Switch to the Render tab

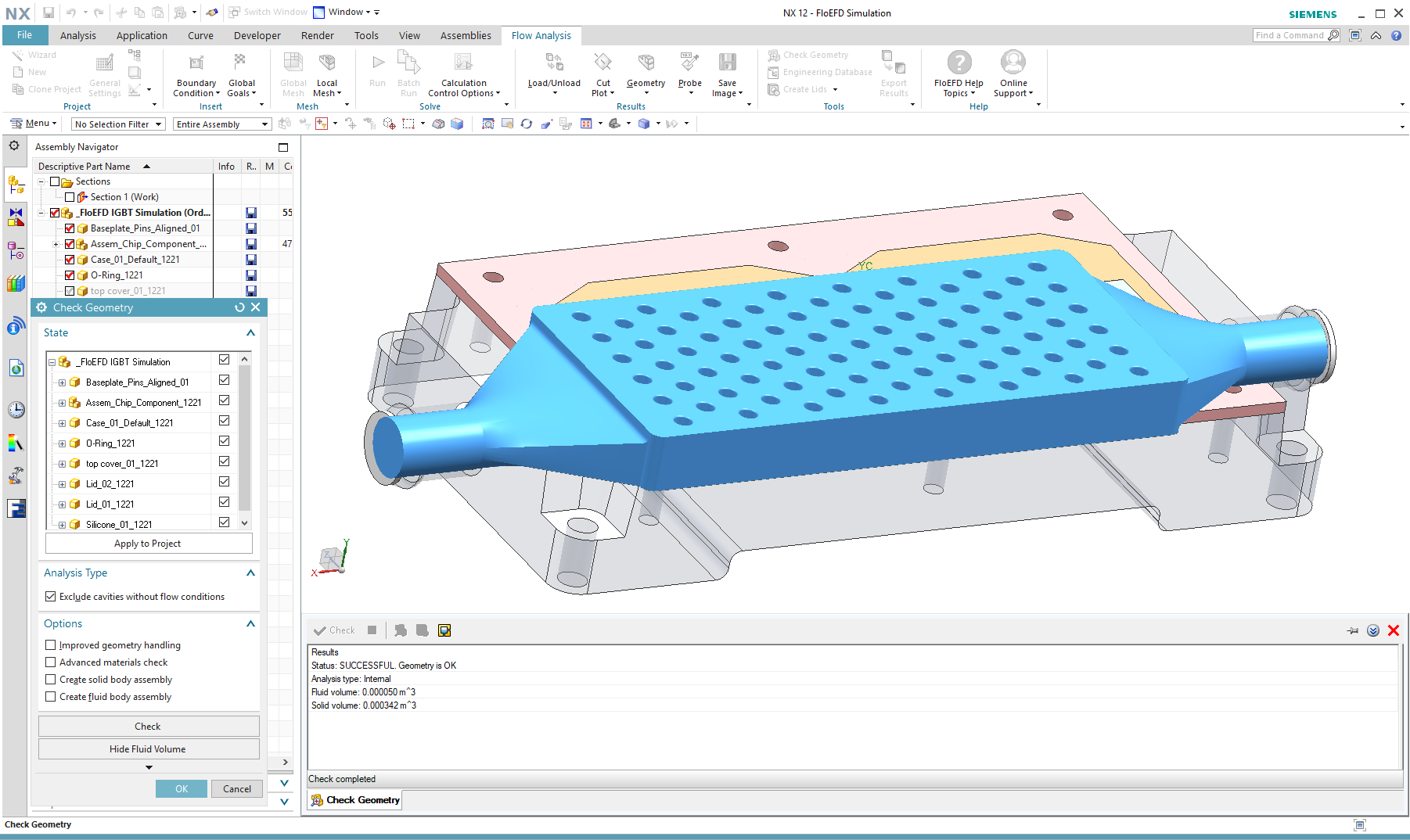pyautogui.click(x=318, y=35)
